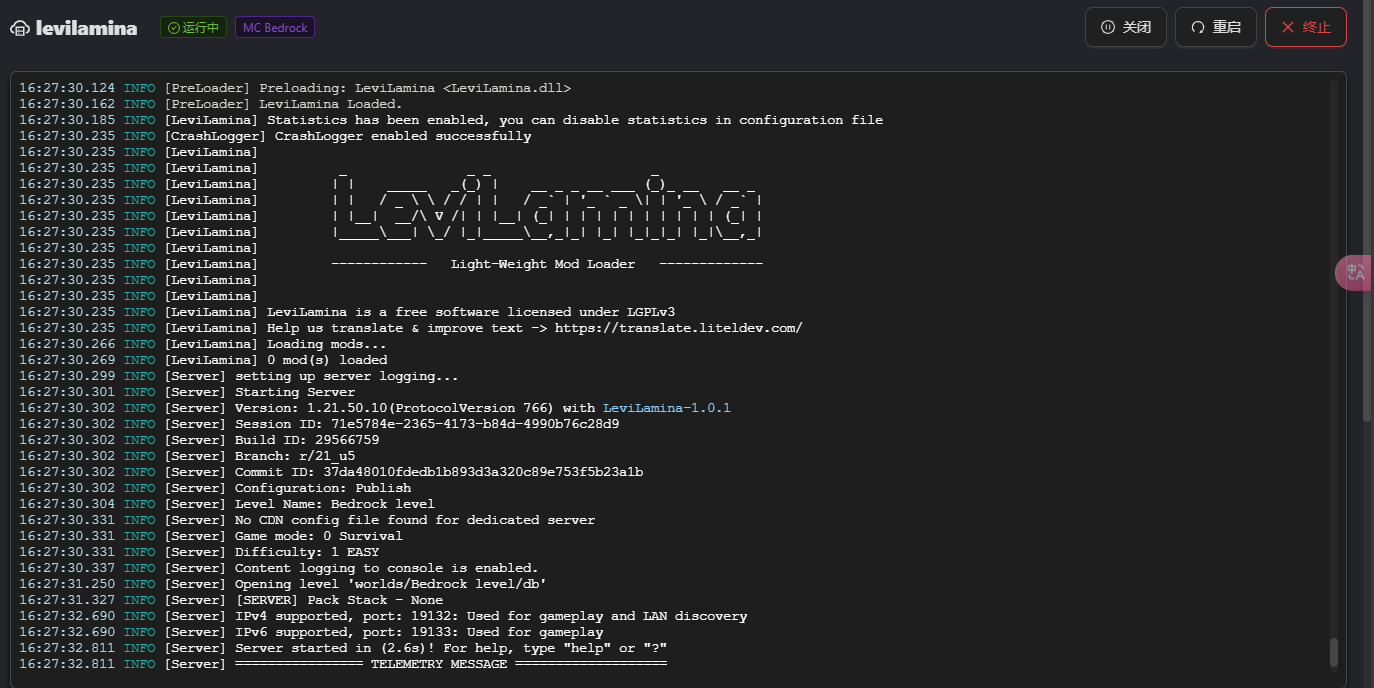
Task: Click the "Starting Server" log line
Action: [187, 392]
